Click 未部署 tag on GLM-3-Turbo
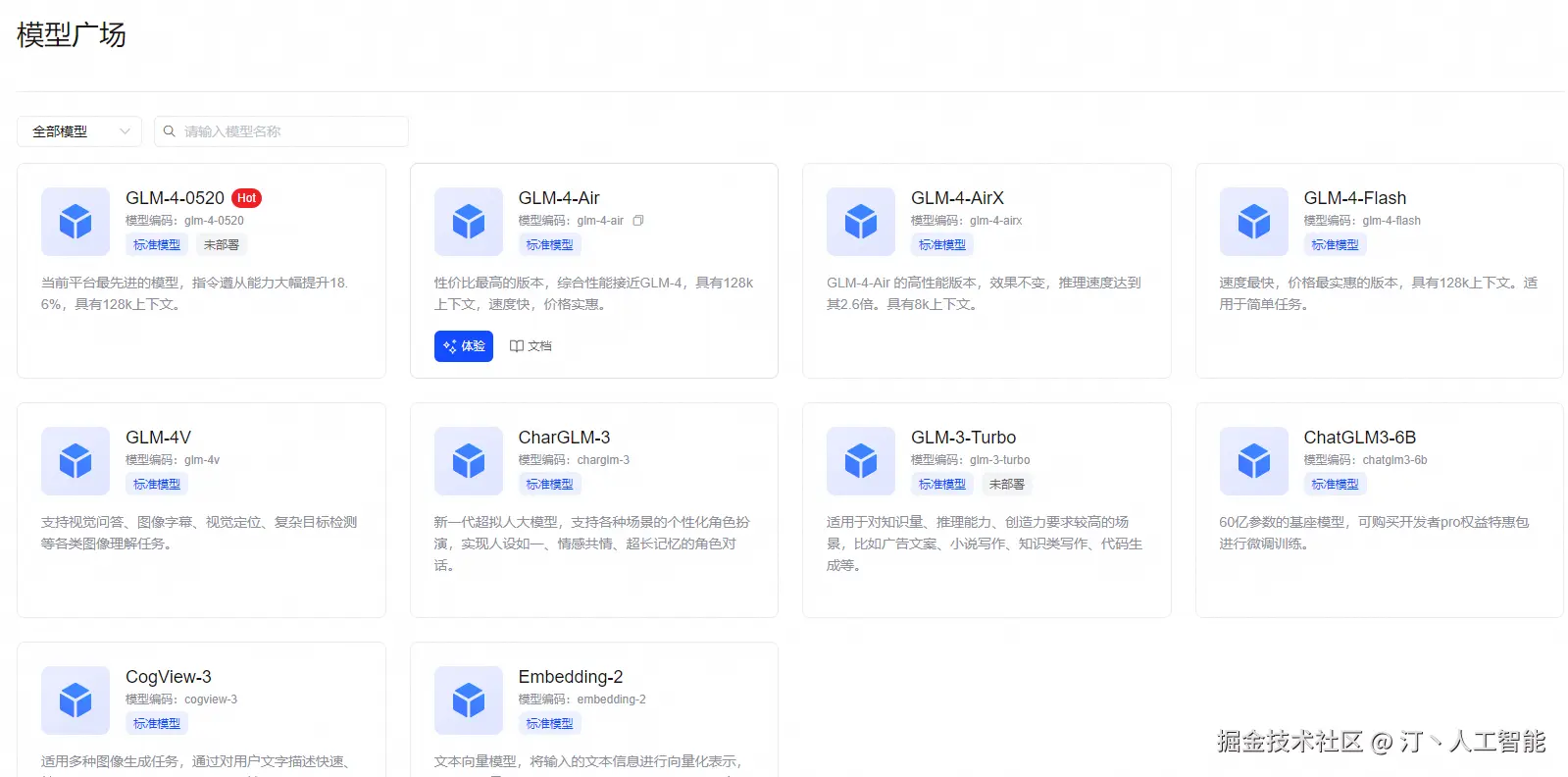Viewport: 1568px width, 777px height. [1007, 485]
